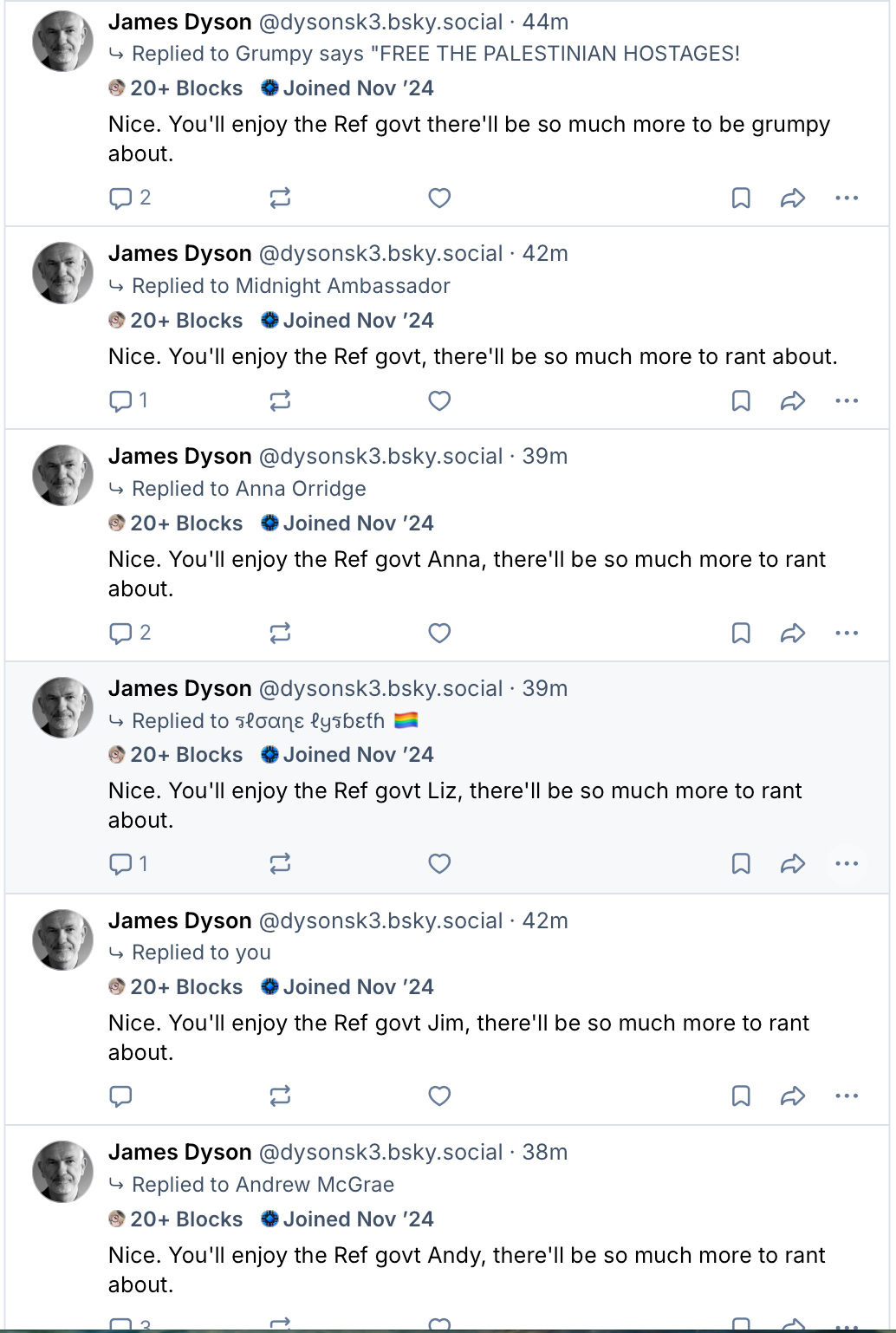Open 'Replied to Midnight Ambassador' link
Screen dimensions: 896x1333
pos(290,286)
